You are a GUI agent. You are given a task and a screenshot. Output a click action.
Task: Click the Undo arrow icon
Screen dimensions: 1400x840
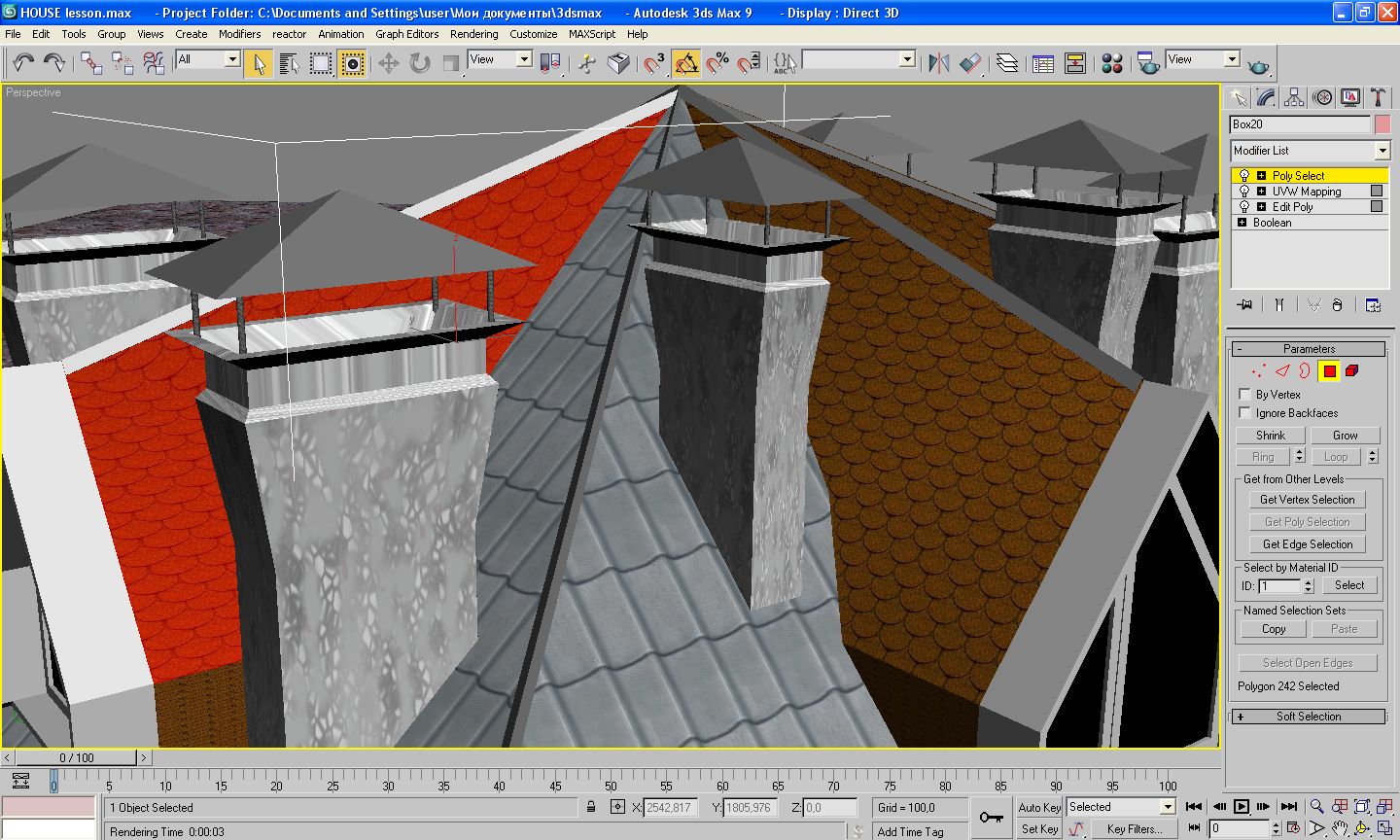point(23,62)
